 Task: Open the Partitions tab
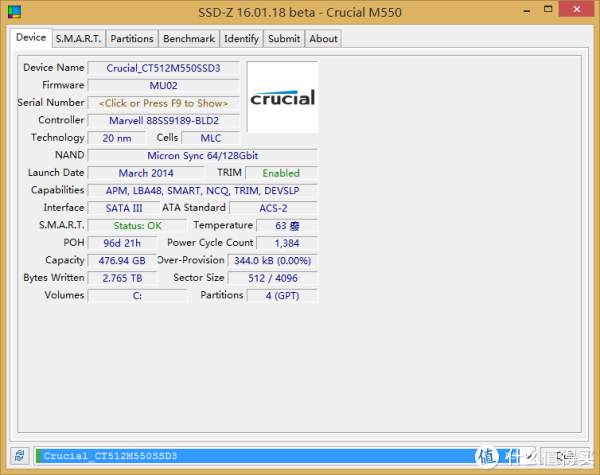point(132,39)
